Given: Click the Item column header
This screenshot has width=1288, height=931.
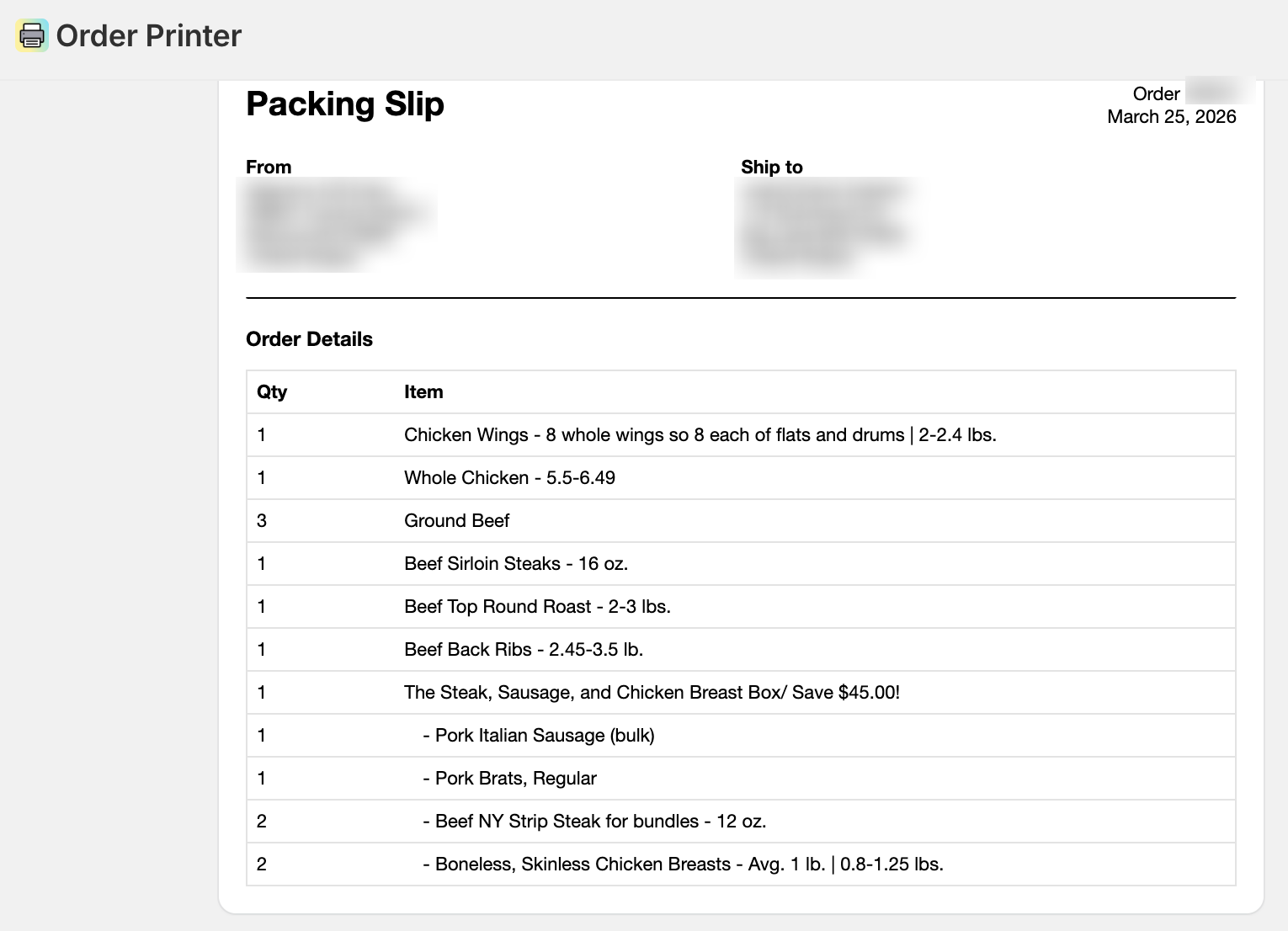Looking at the screenshot, I should coord(423,391).
